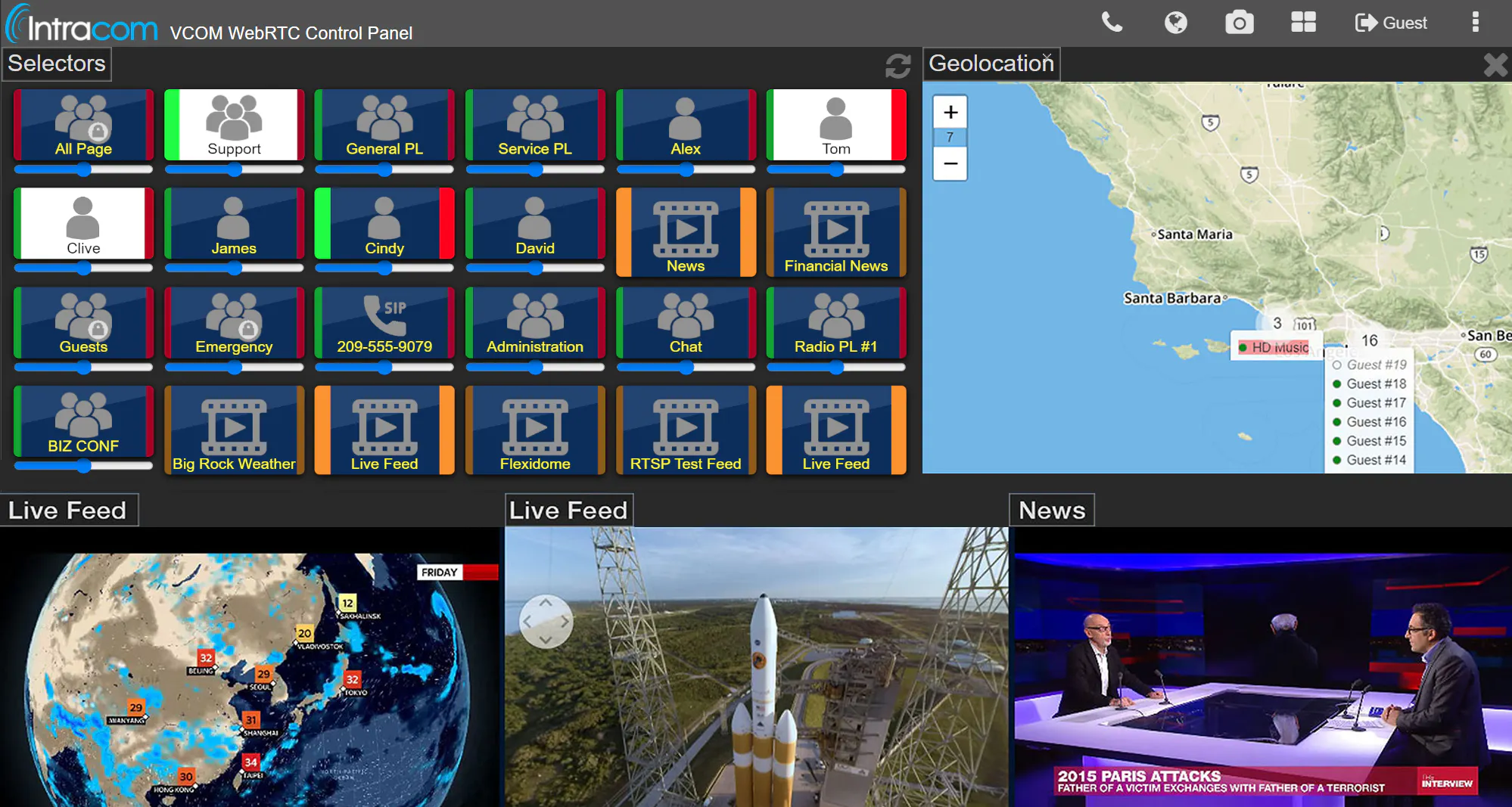Select the Service PL party line
Screen dimensions: 1512x807
click(x=535, y=125)
